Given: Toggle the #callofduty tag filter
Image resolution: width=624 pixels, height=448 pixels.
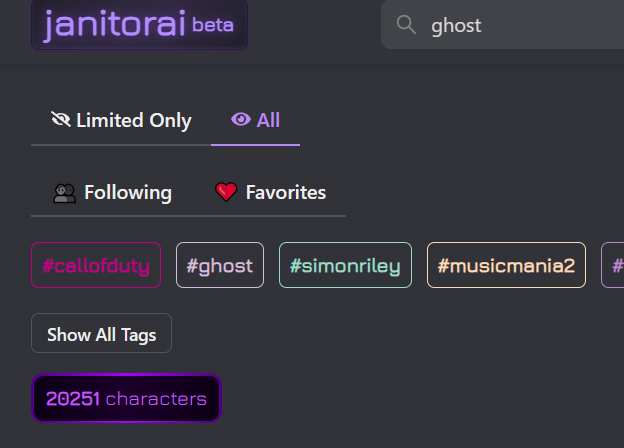Looking at the screenshot, I should coord(96,265).
